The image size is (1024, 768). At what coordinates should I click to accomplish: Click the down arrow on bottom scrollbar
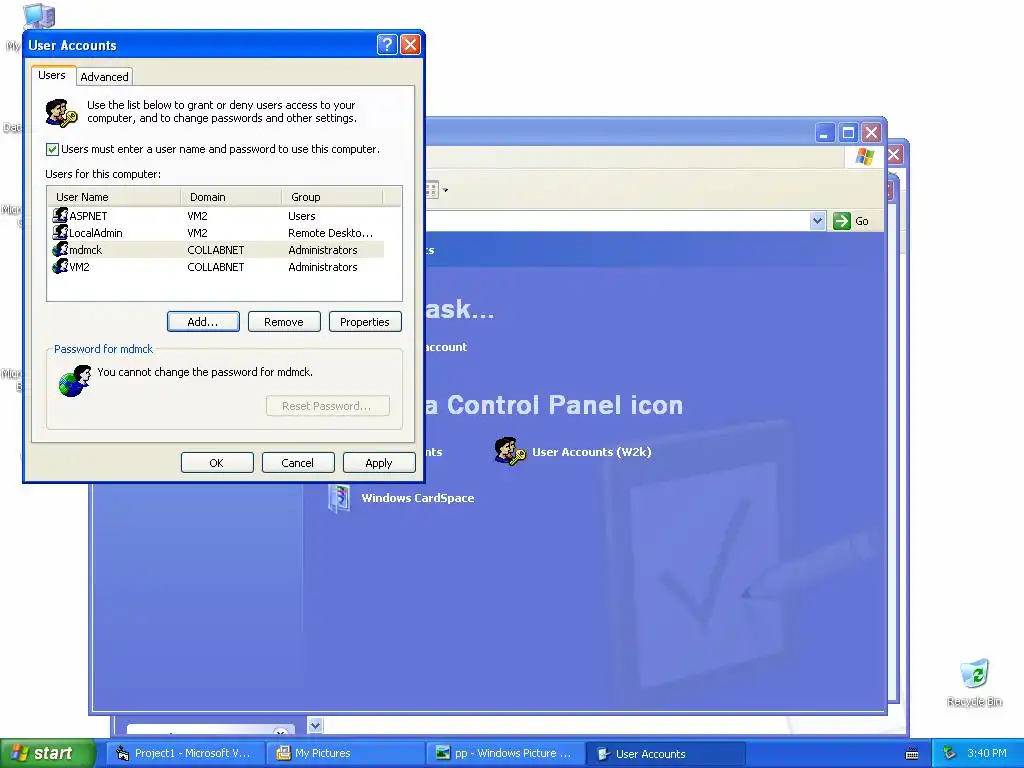point(315,725)
